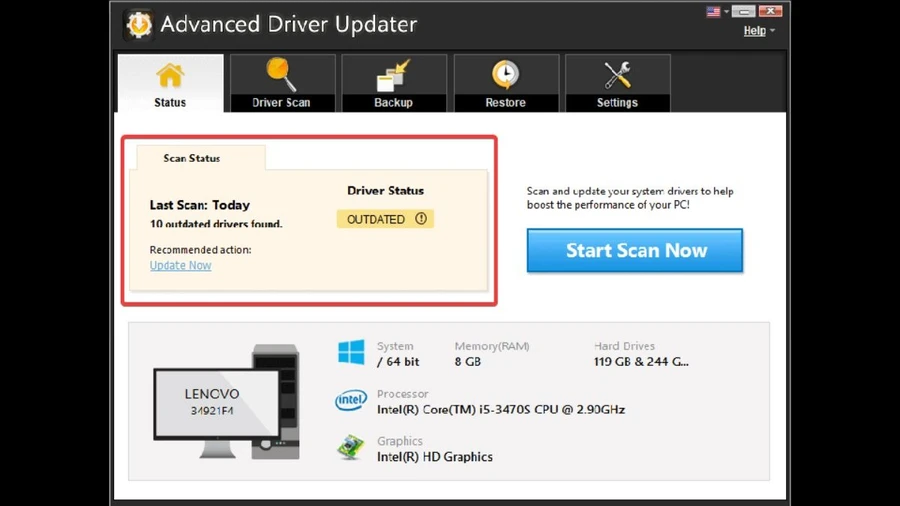900x506 pixels.
Task: Go to the Restore tab
Action: [506, 83]
